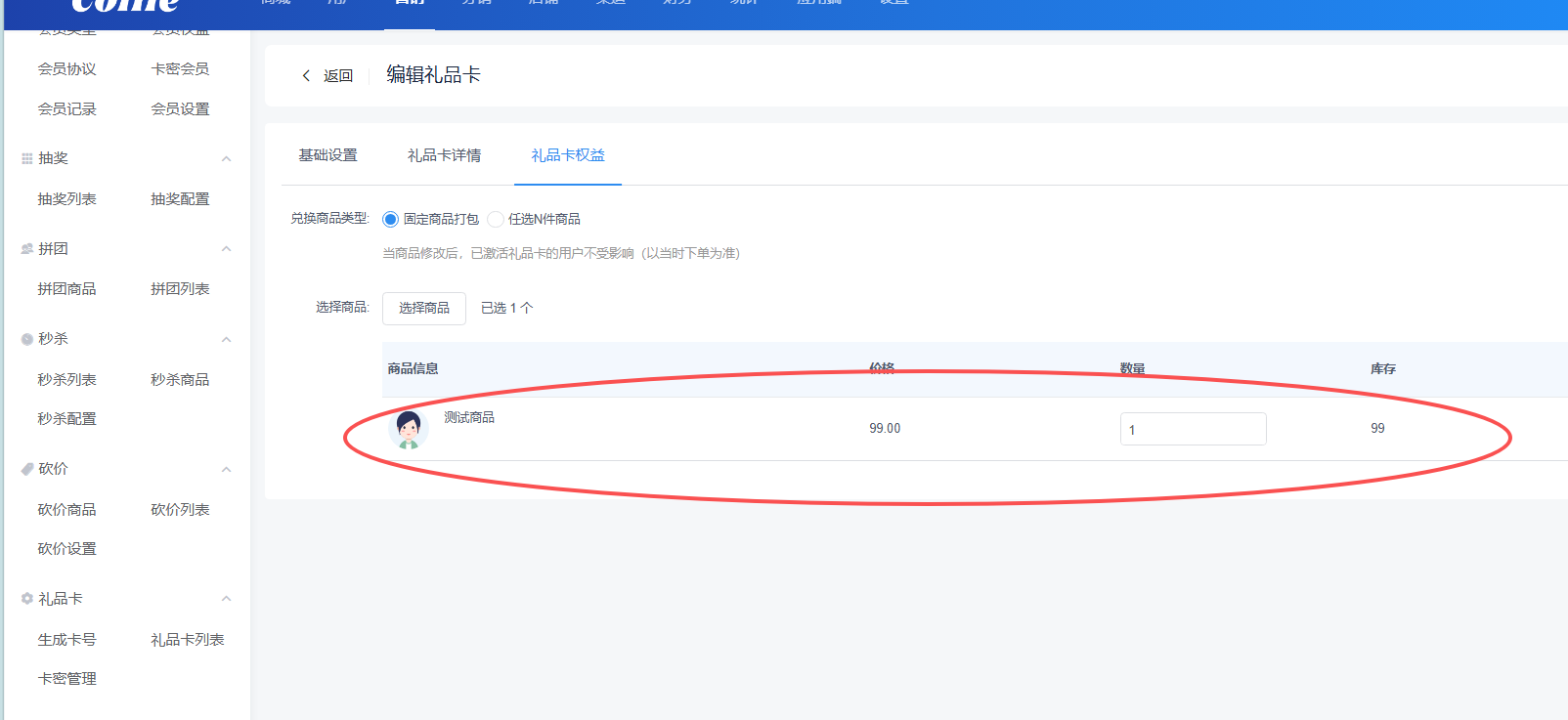Click the price value 99.00

(885, 428)
